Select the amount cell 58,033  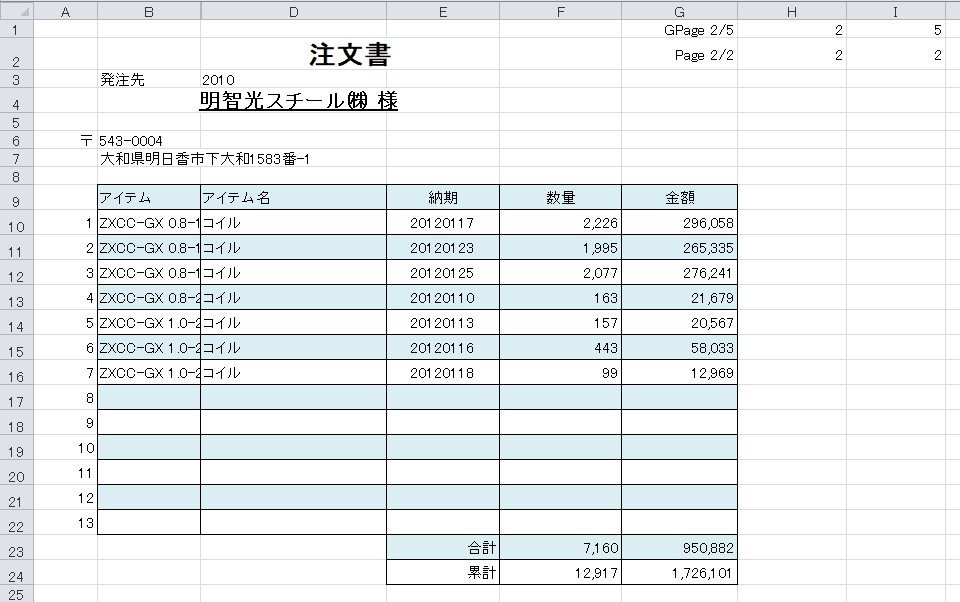click(679, 347)
